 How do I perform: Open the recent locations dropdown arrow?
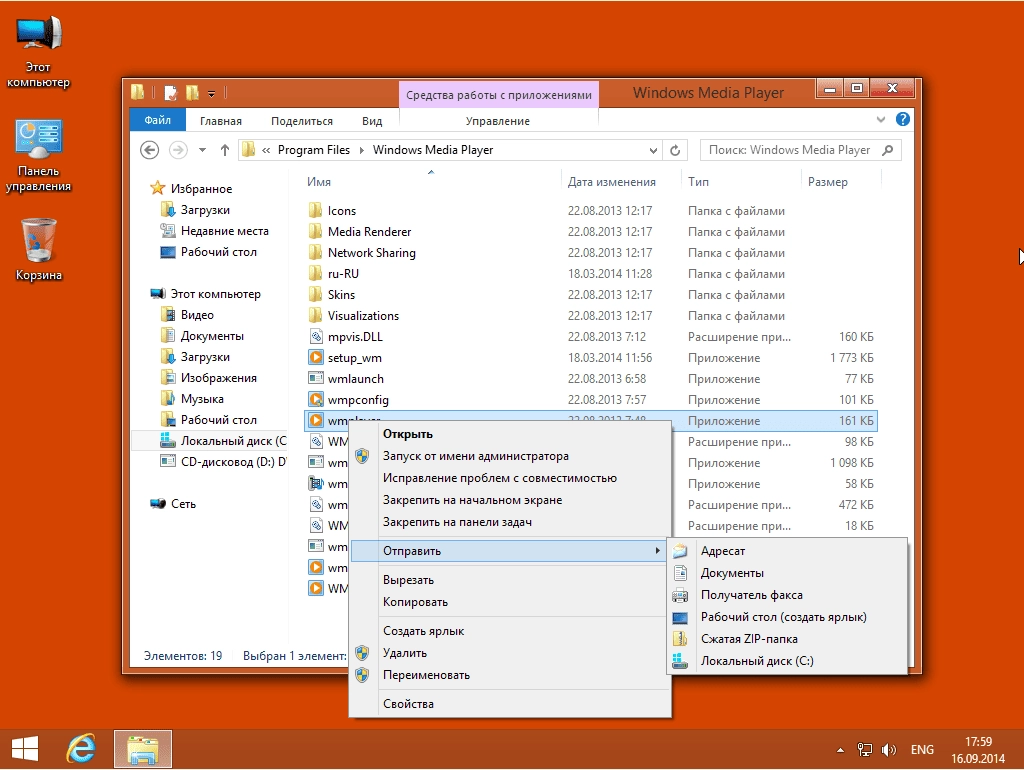click(202, 150)
